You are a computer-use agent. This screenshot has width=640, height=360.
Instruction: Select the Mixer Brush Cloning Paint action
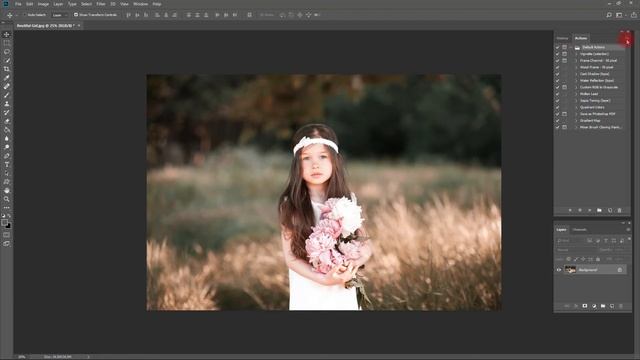coord(600,127)
